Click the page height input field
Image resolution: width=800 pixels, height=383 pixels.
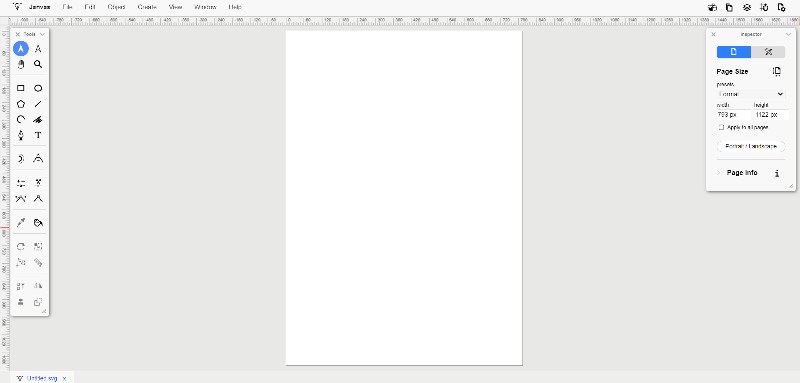click(771, 115)
